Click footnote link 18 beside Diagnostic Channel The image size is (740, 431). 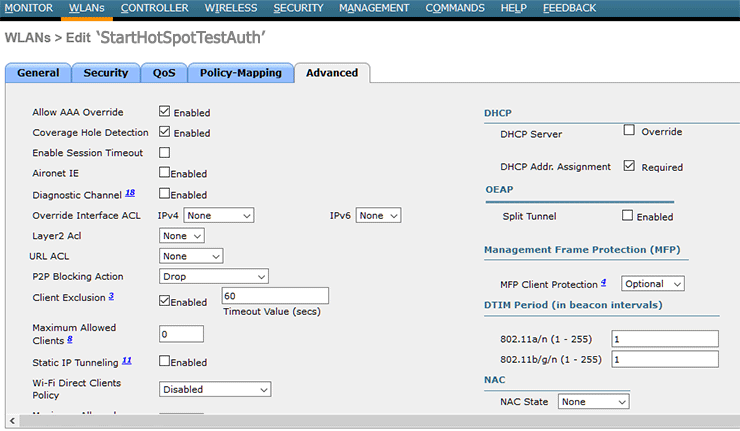click(130, 193)
